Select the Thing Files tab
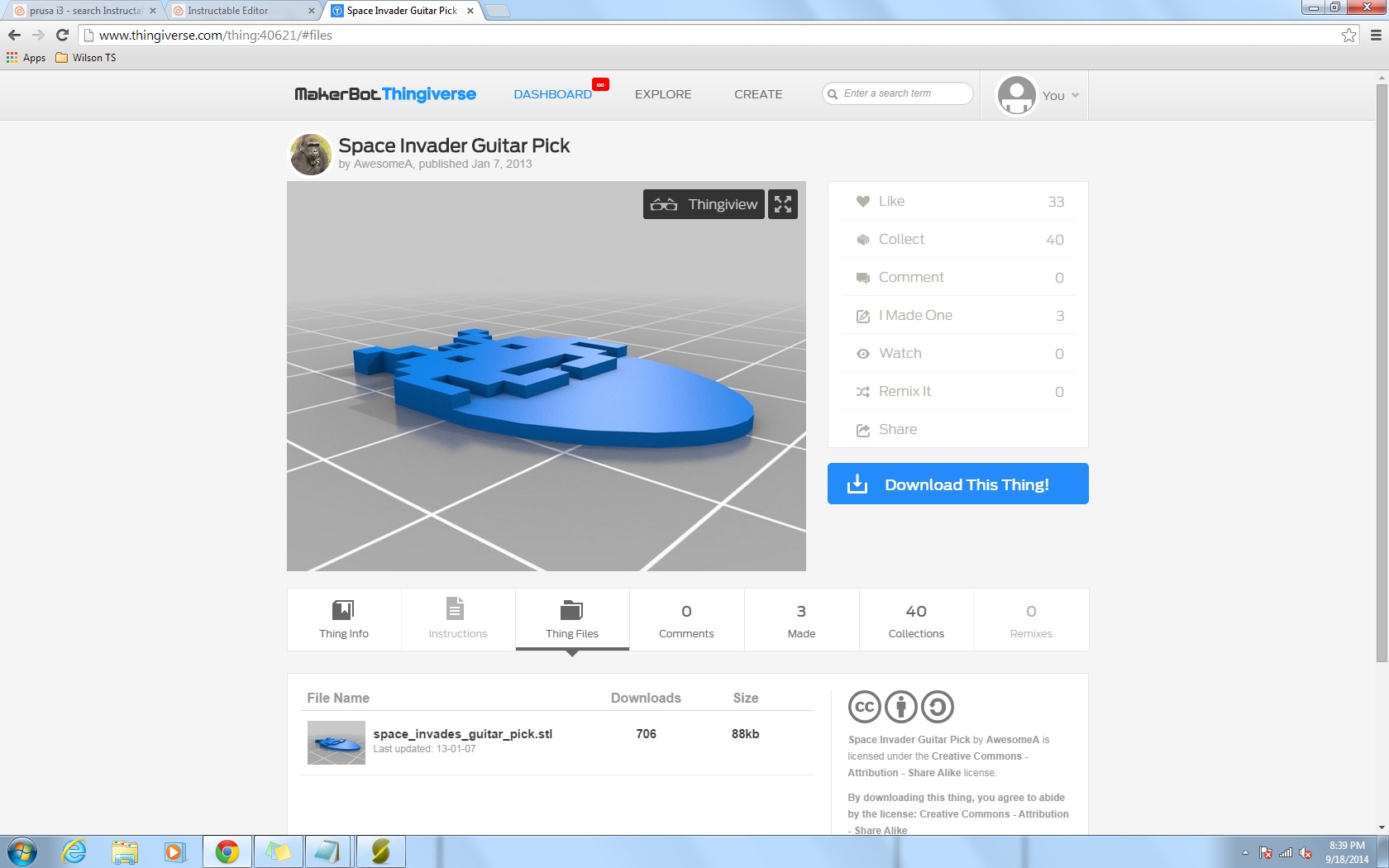Image resolution: width=1389 pixels, height=868 pixels. pyautogui.click(x=572, y=619)
